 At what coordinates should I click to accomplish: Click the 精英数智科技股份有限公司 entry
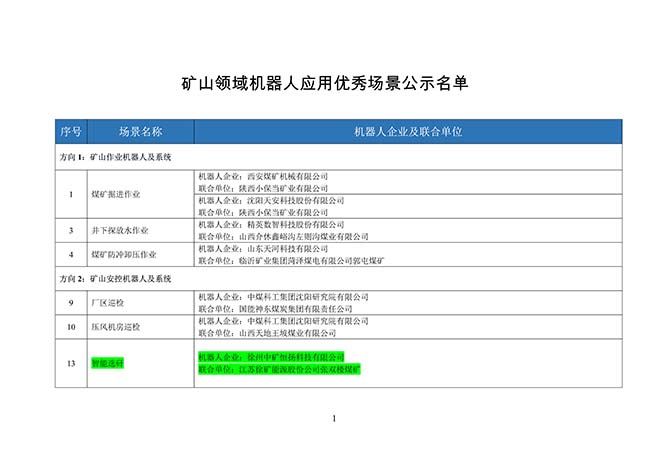coord(271,224)
